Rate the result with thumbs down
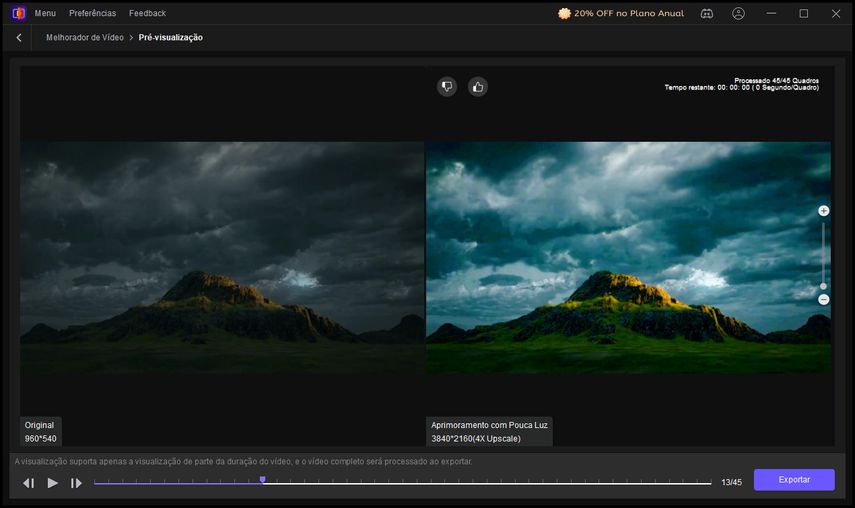 447,87
